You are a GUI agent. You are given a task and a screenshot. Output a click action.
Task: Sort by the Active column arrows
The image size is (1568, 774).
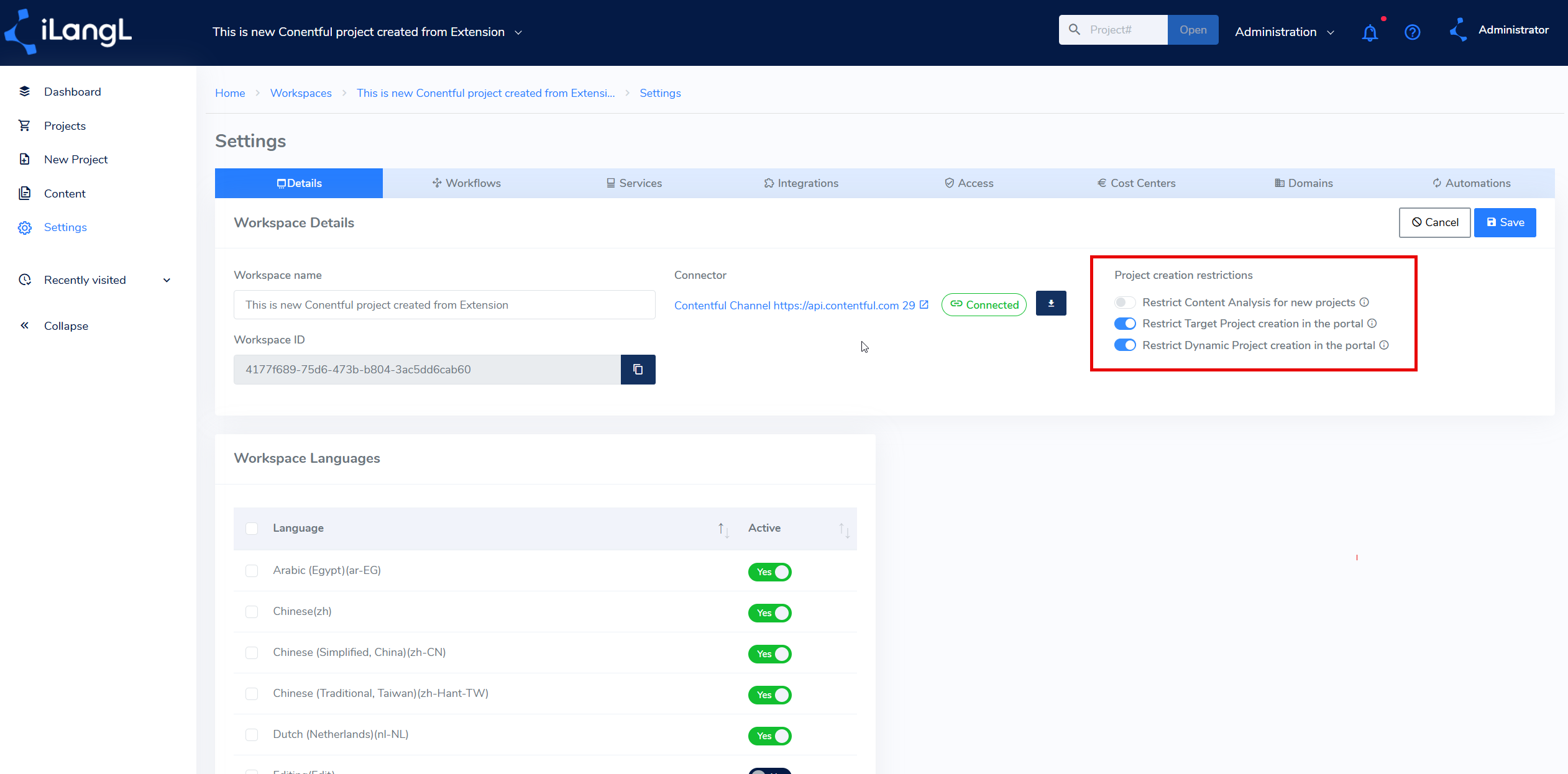pos(844,529)
